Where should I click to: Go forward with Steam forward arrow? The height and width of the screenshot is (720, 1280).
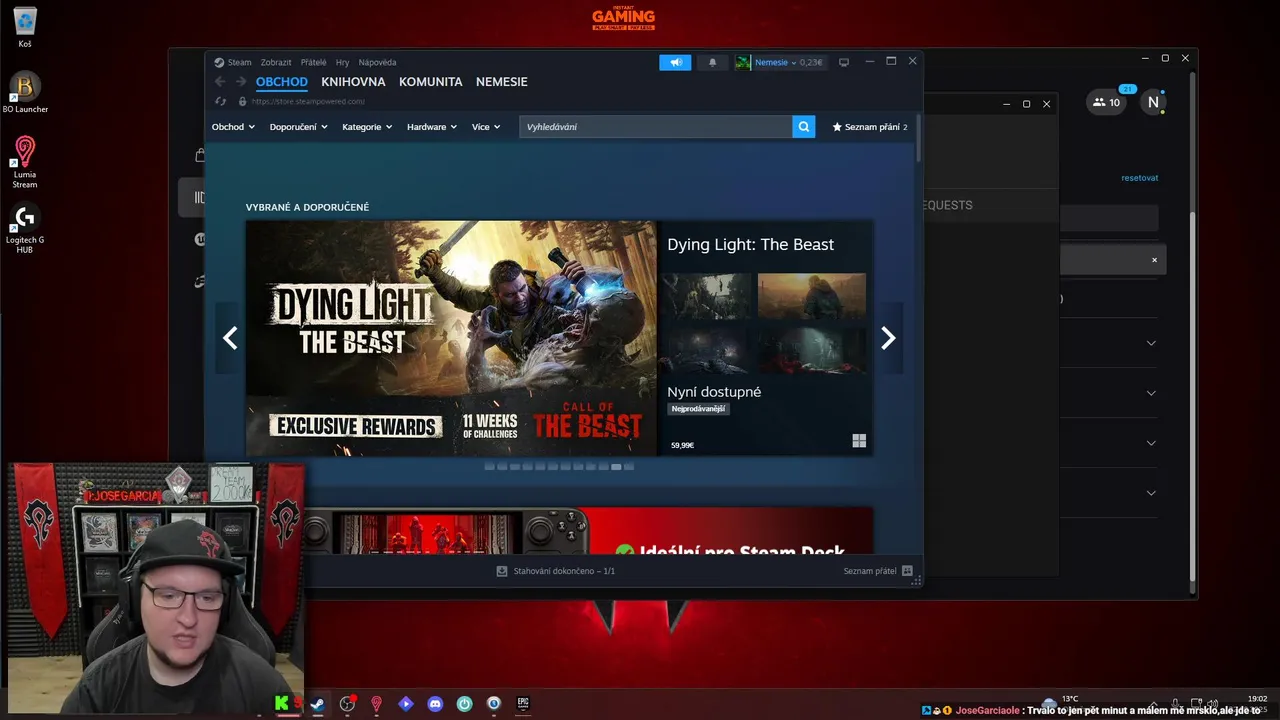tap(240, 82)
